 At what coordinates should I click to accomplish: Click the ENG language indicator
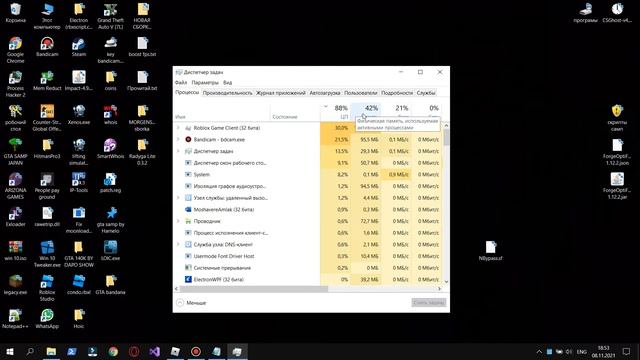coord(582,352)
